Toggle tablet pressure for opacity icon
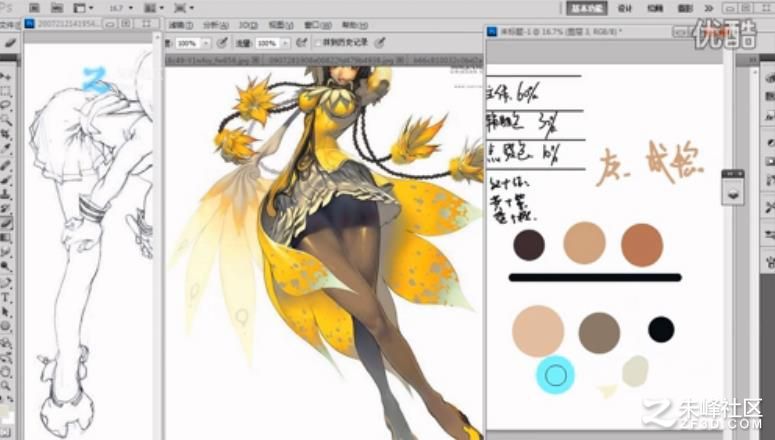Image resolution: width=775 pixels, height=440 pixels. pos(222,44)
